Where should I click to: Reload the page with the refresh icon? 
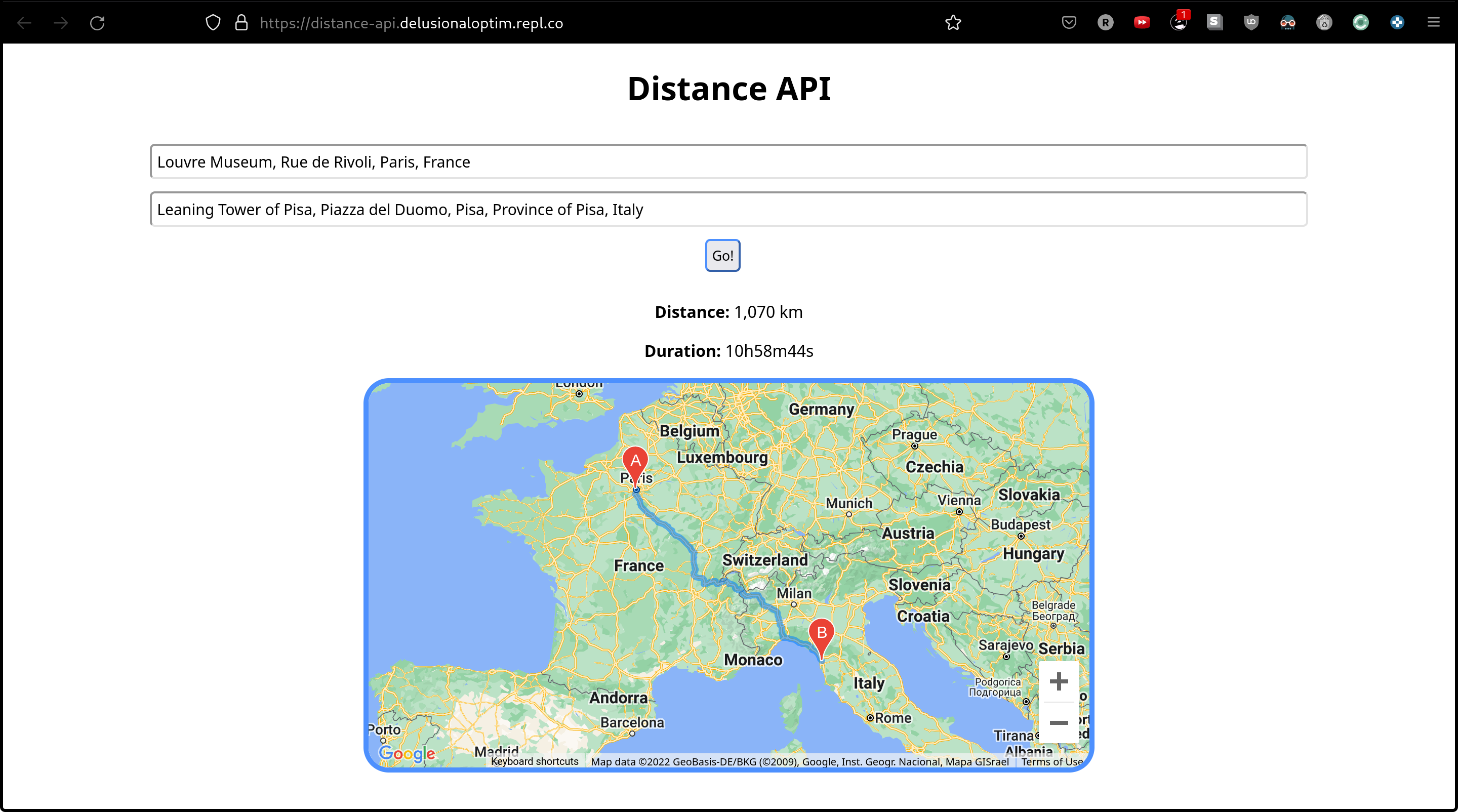[97, 23]
